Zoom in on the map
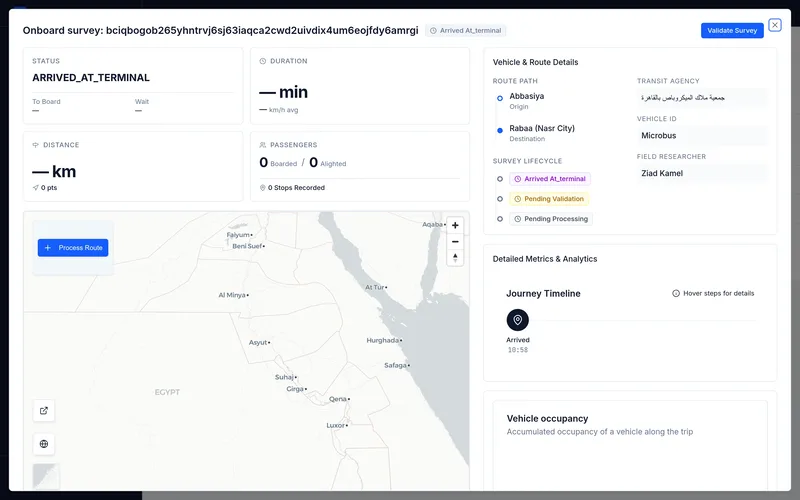Screen dimensions: 800x500 pyautogui.click(x=455, y=225)
